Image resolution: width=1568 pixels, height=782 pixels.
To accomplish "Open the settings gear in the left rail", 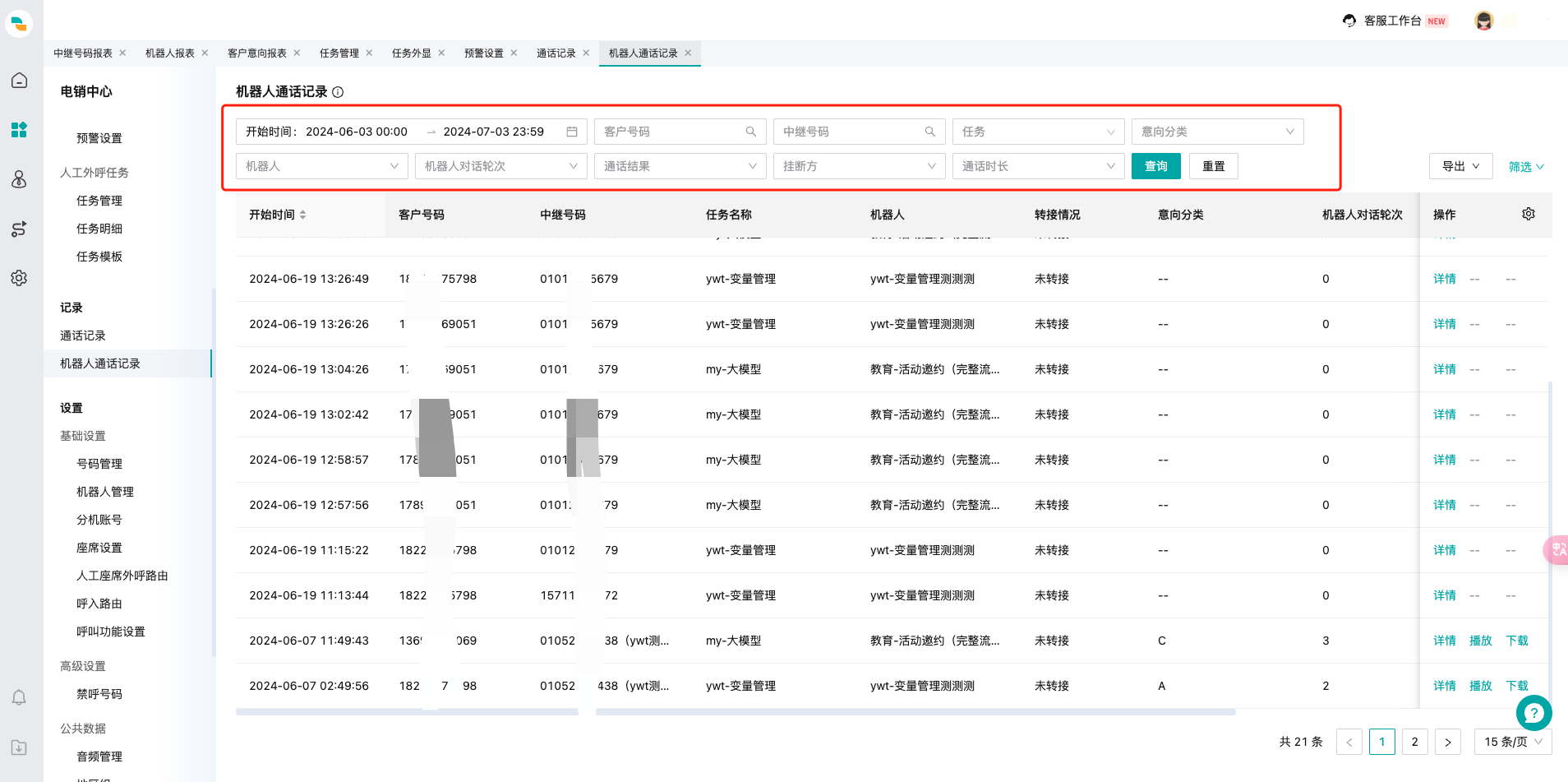I will 19,278.
